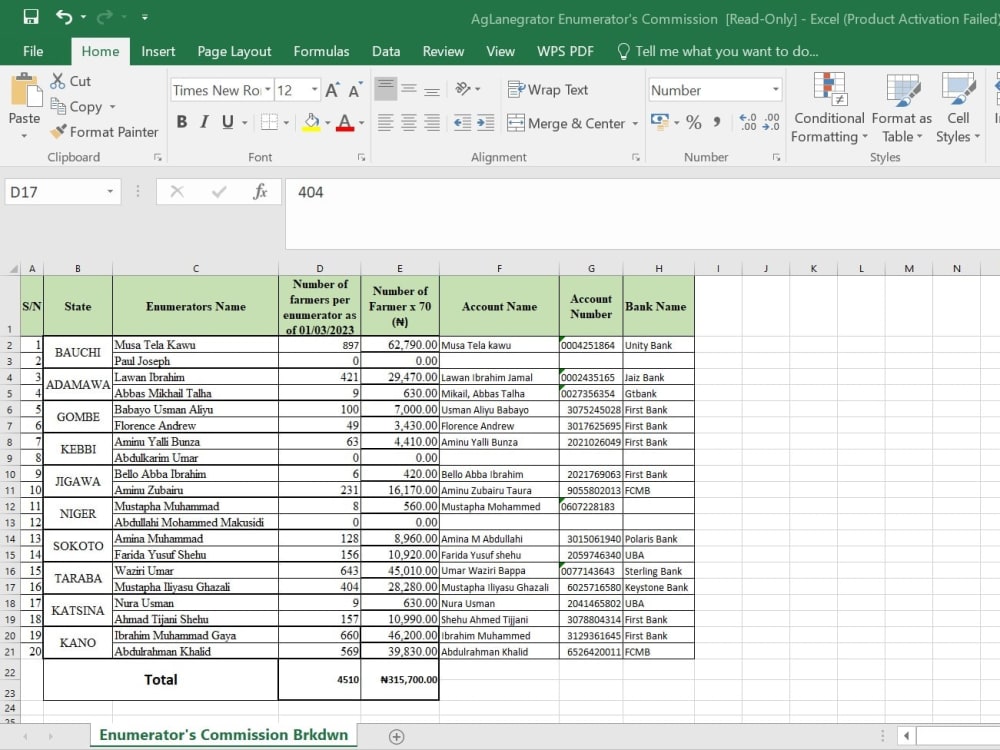Open Cell Styles gallery
Image resolution: width=1000 pixels, height=750 pixels.
[x=958, y=108]
